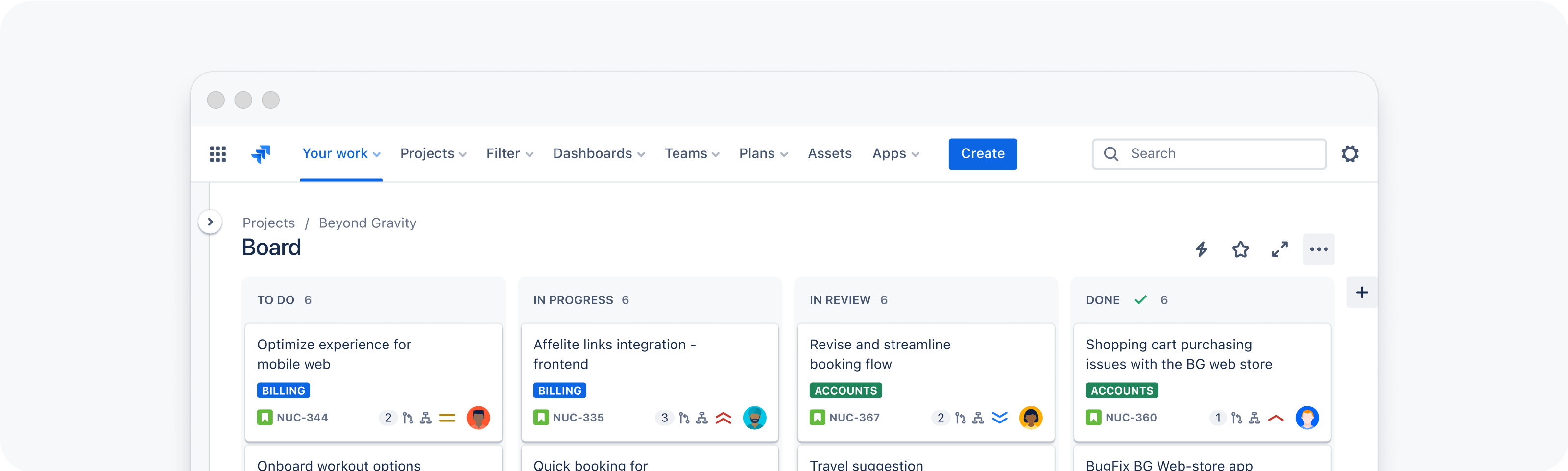
Task: Click story points badge 3 on NUC-335
Action: tap(664, 418)
